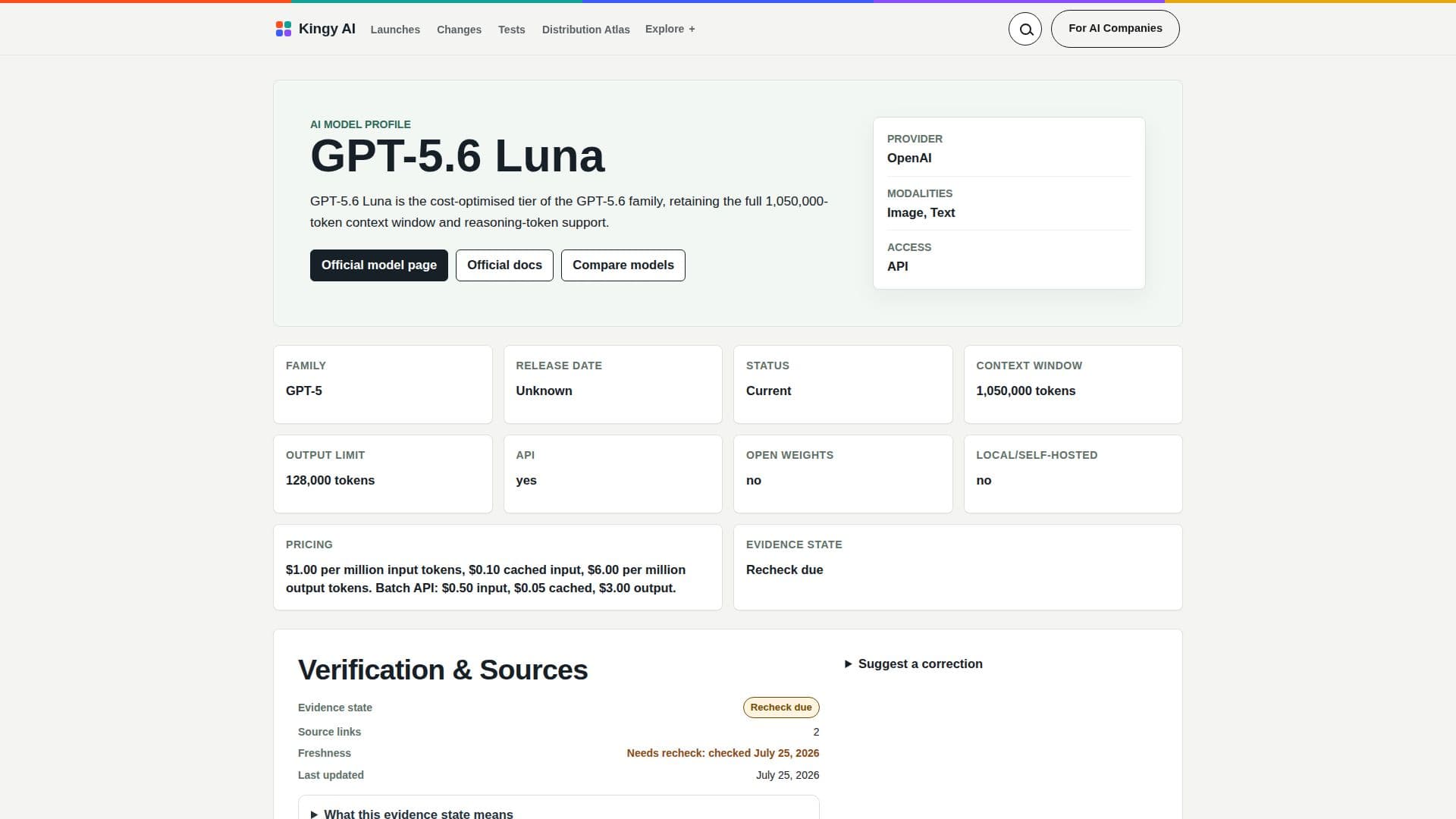Click the 'no' Open Weights value
This screenshot has width=1456, height=819.
point(753,481)
